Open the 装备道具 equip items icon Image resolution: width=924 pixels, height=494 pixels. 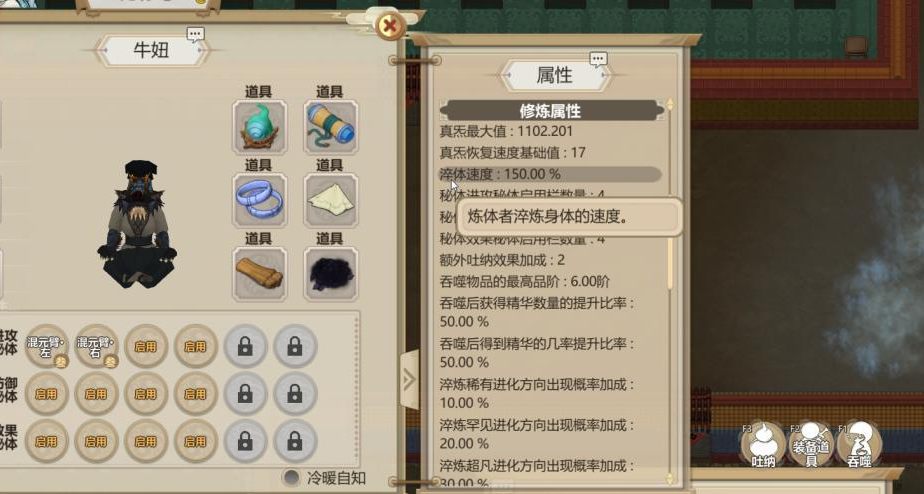click(x=811, y=445)
